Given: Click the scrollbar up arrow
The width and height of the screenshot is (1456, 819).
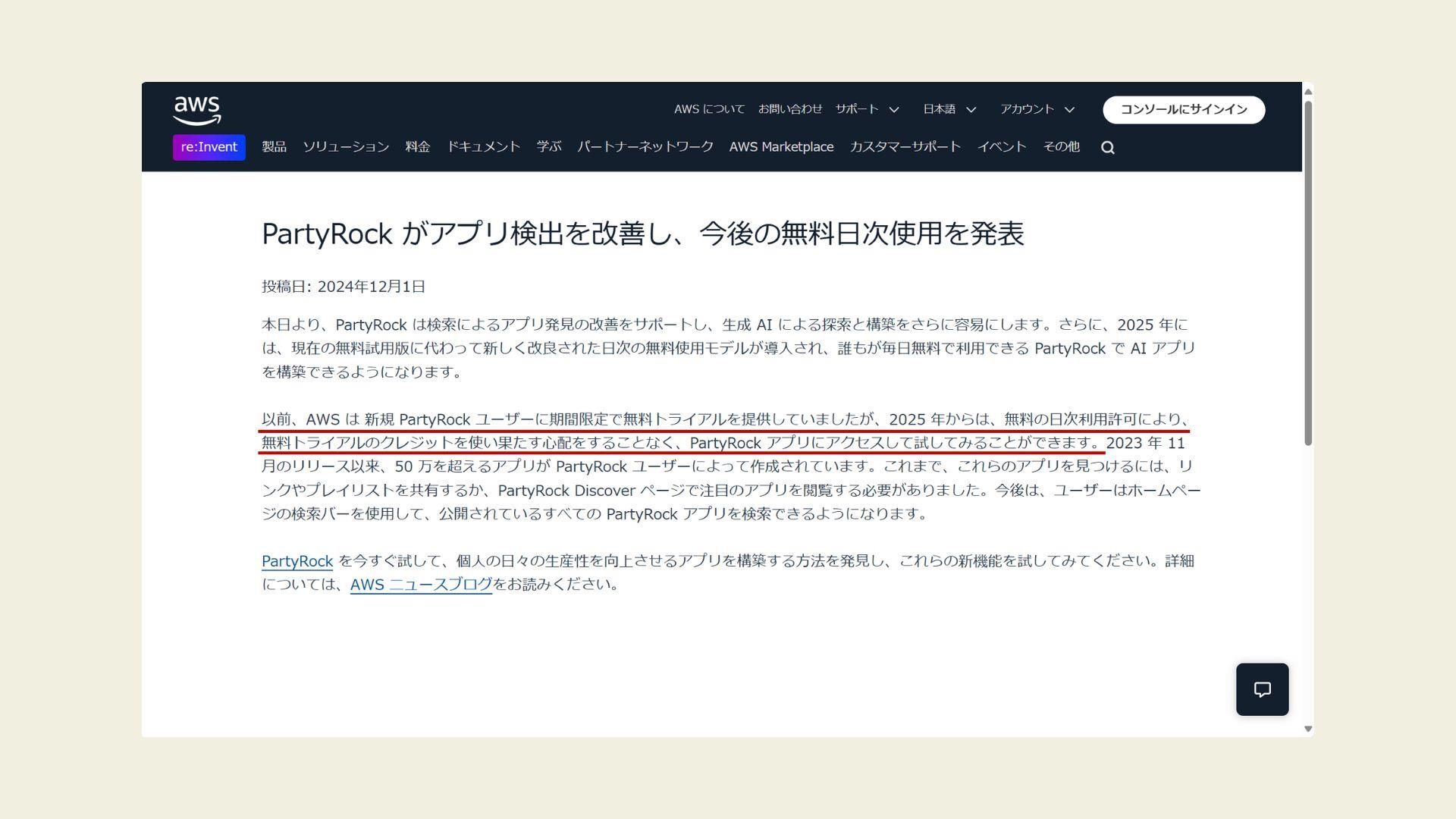Looking at the screenshot, I should click(1307, 92).
